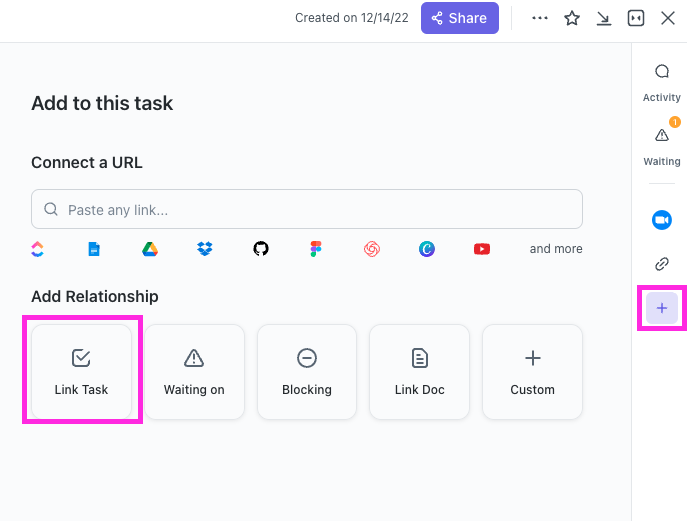Click the ClickUp logo integration icon
Image resolution: width=687 pixels, height=521 pixels.
pyautogui.click(x=38, y=249)
